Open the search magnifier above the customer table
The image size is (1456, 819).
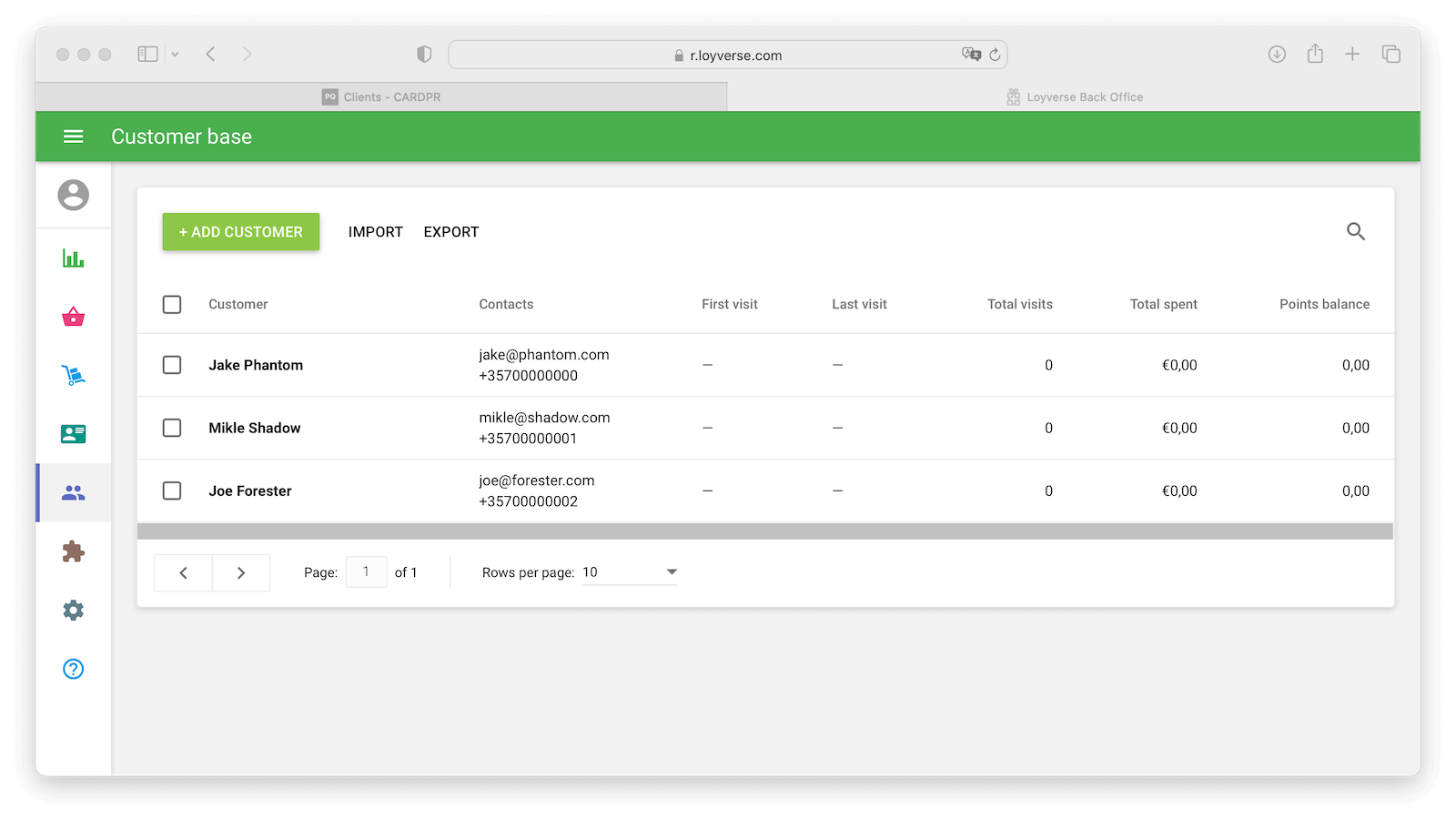click(x=1356, y=231)
